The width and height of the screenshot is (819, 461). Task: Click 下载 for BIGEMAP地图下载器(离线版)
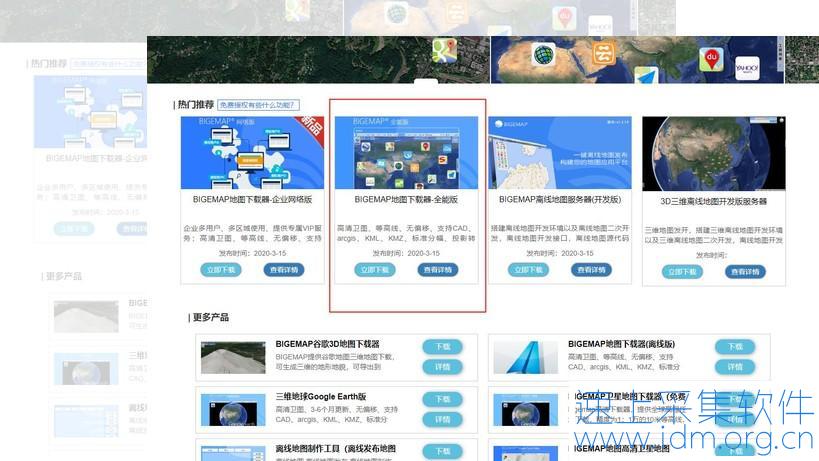pyautogui.click(x=735, y=347)
